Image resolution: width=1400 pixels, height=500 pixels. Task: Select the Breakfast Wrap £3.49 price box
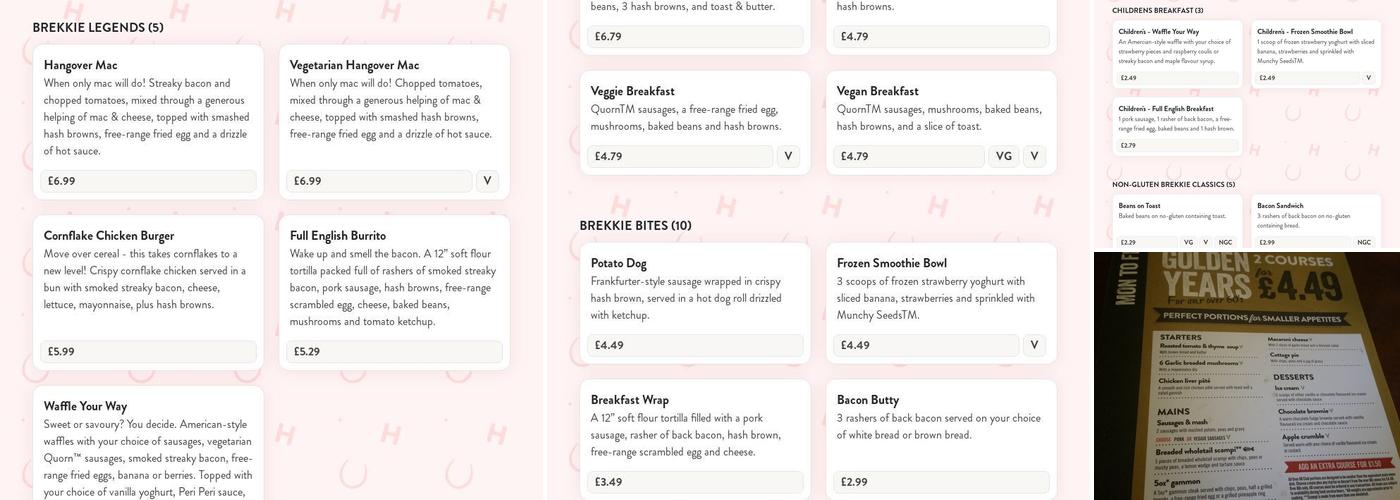[695, 482]
